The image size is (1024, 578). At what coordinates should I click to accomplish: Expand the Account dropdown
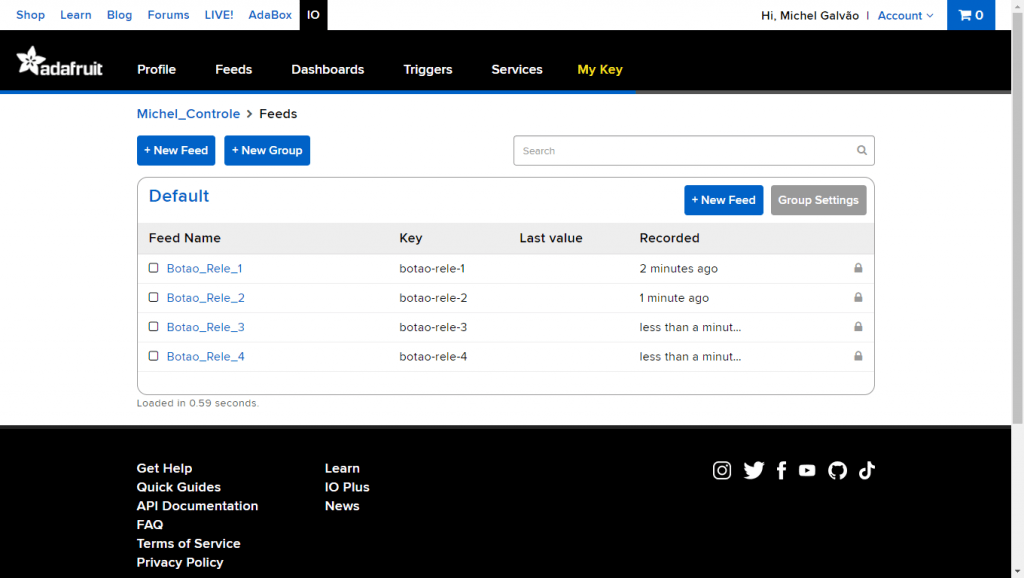pos(905,16)
